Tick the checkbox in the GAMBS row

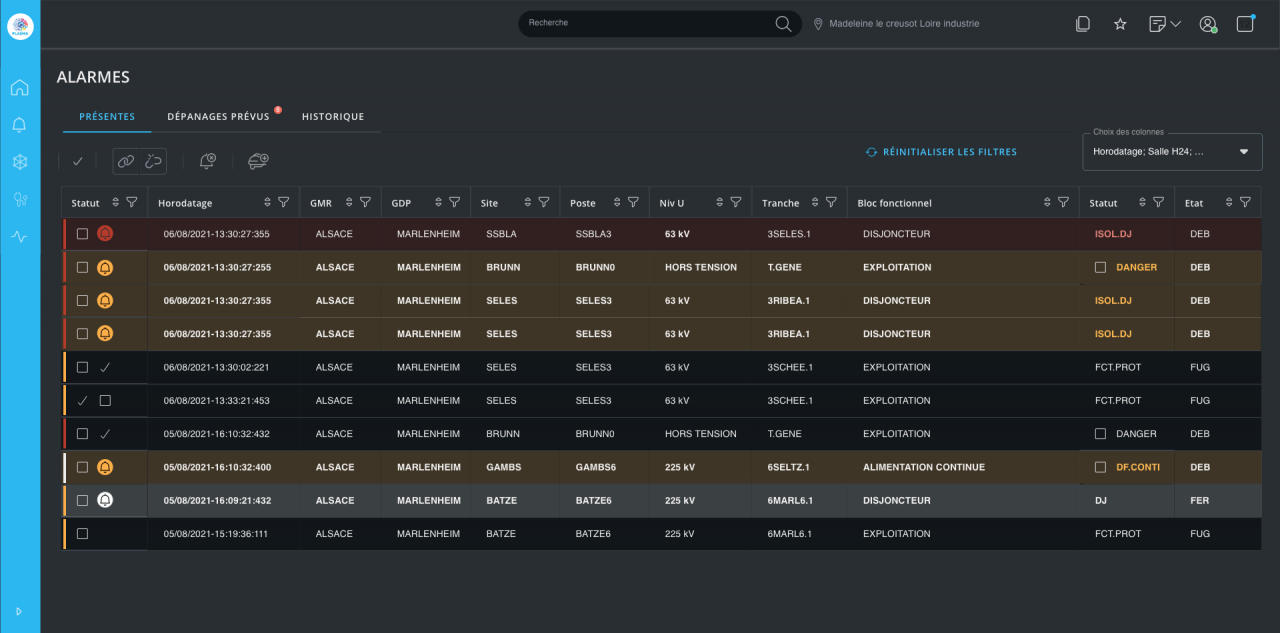(82, 467)
